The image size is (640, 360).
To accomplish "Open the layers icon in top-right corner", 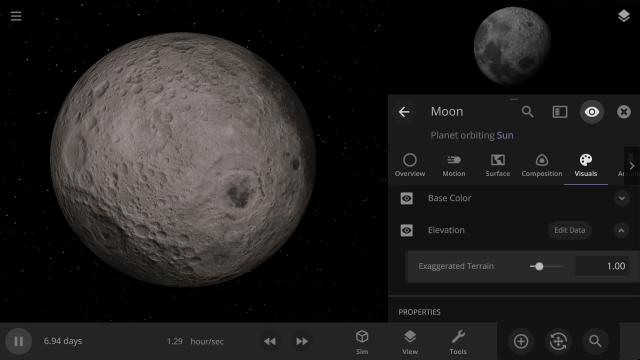I will 623,16.
